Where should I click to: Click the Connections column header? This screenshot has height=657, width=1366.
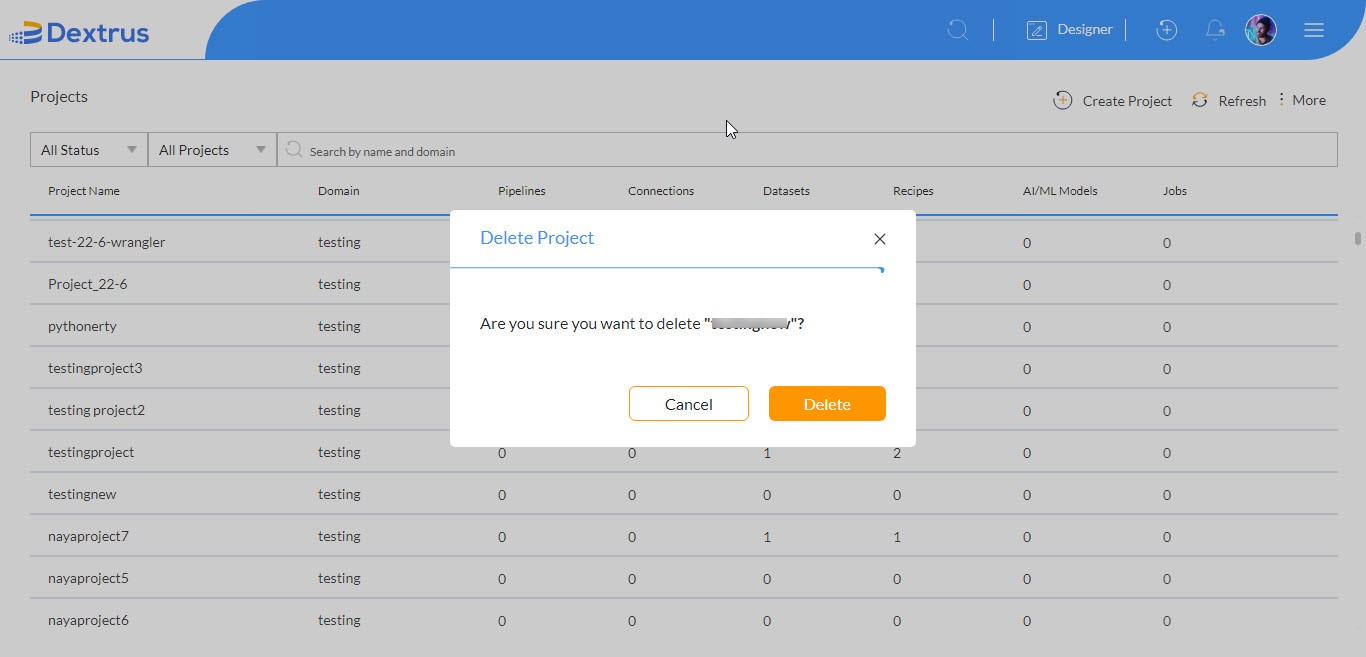[x=661, y=191]
